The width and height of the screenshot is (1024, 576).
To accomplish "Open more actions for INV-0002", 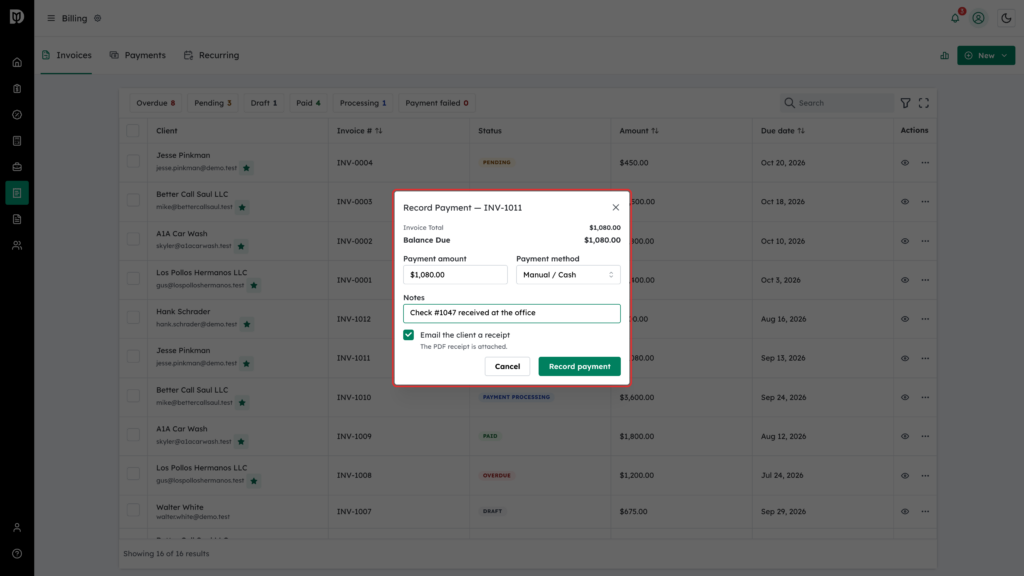I will 925,241.
